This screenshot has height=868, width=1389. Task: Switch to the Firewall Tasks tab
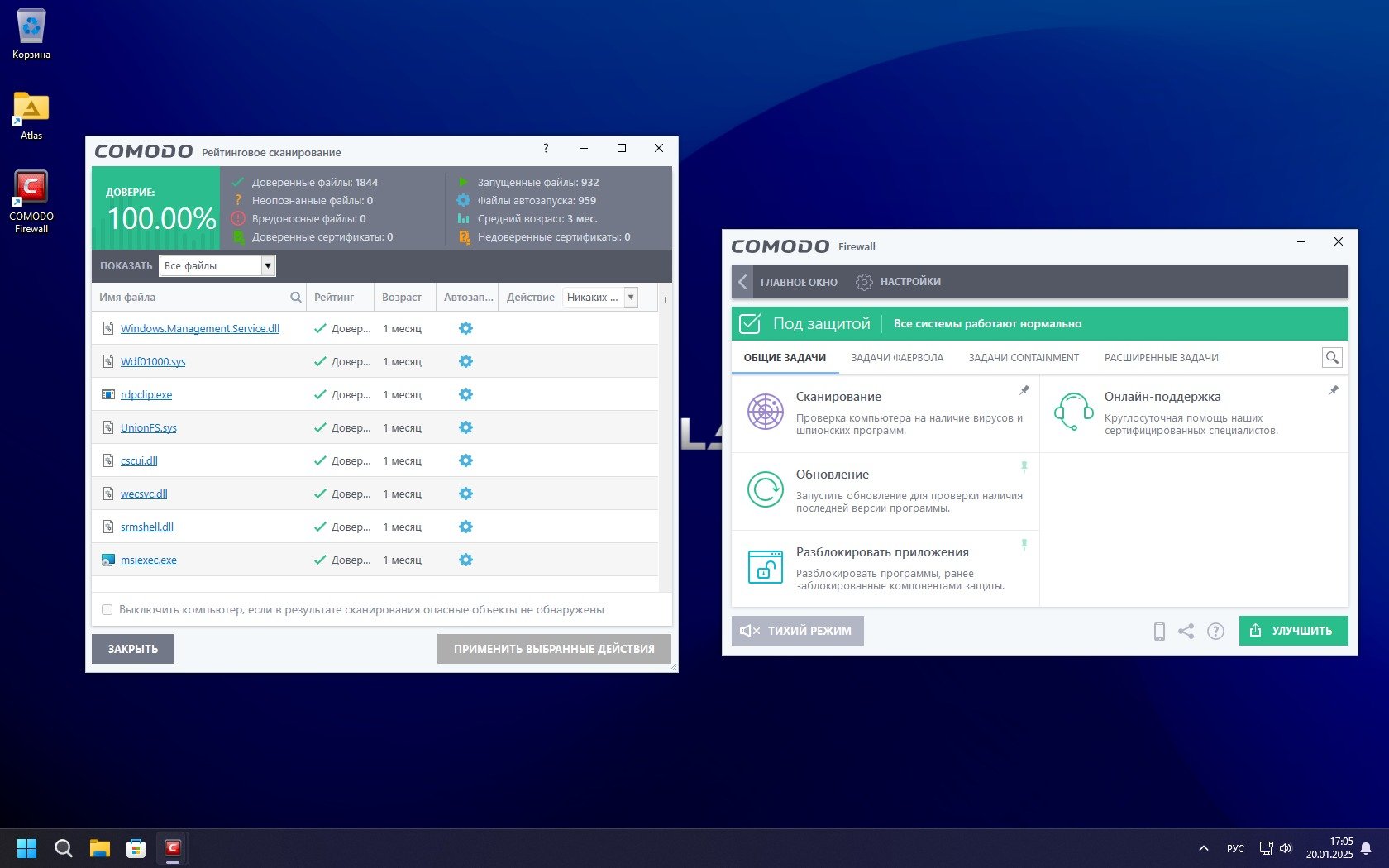pos(896,358)
